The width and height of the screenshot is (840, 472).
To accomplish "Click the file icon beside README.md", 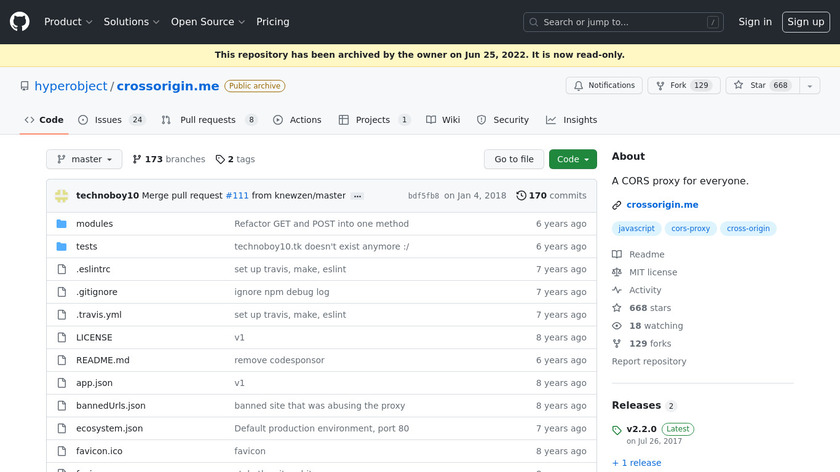I will coord(62,360).
